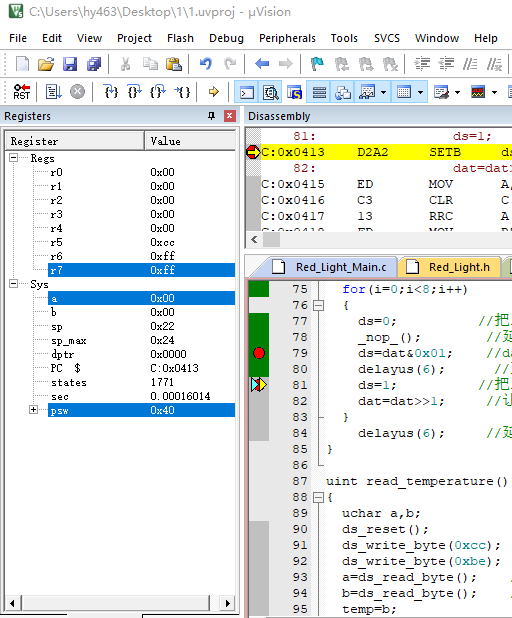The width and height of the screenshot is (512, 618).
Task: Click the Redo icon
Action: pyautogui.click(x=230, y=63)
